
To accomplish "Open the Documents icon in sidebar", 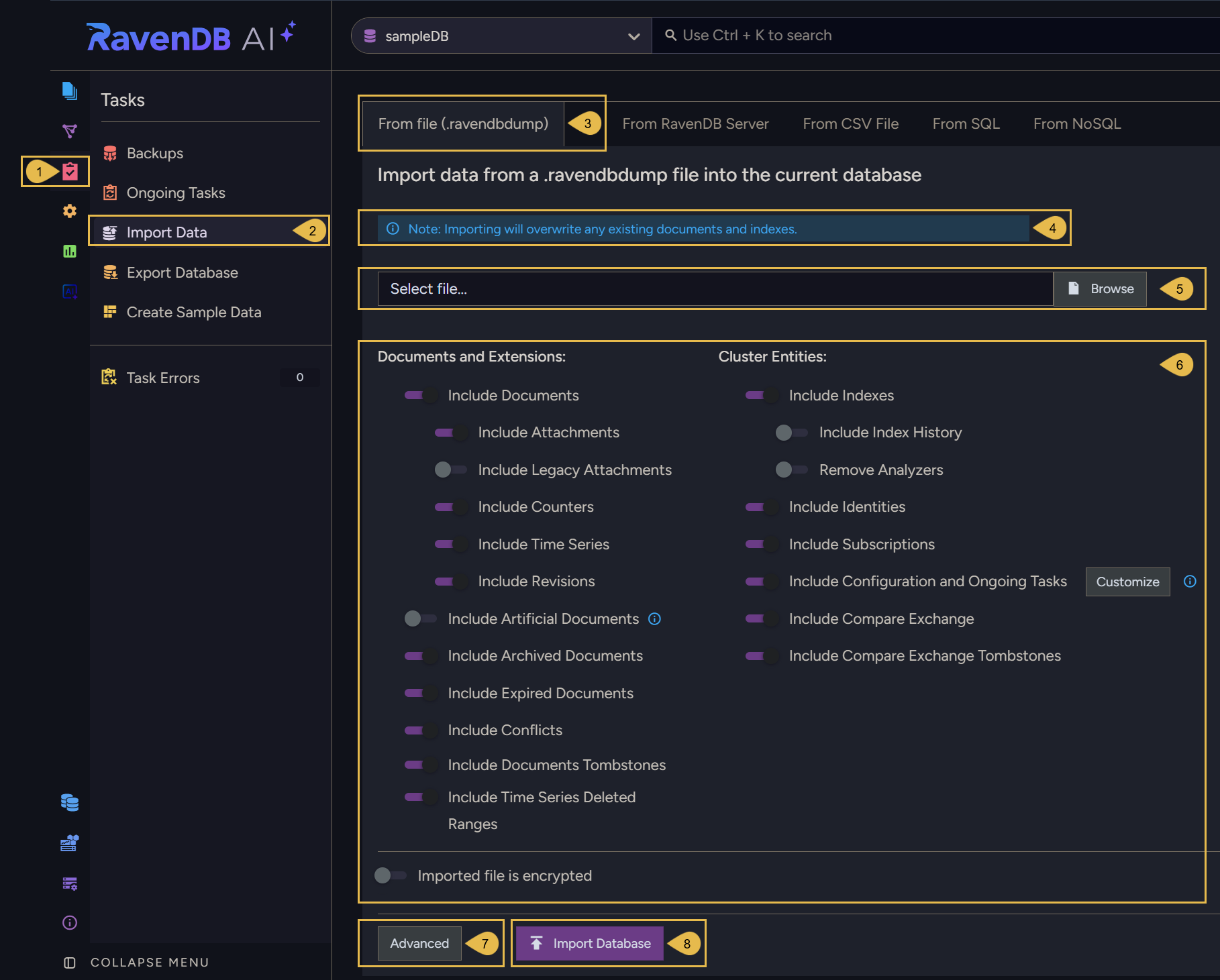I will pyautogui.click(x=69, y=91).
